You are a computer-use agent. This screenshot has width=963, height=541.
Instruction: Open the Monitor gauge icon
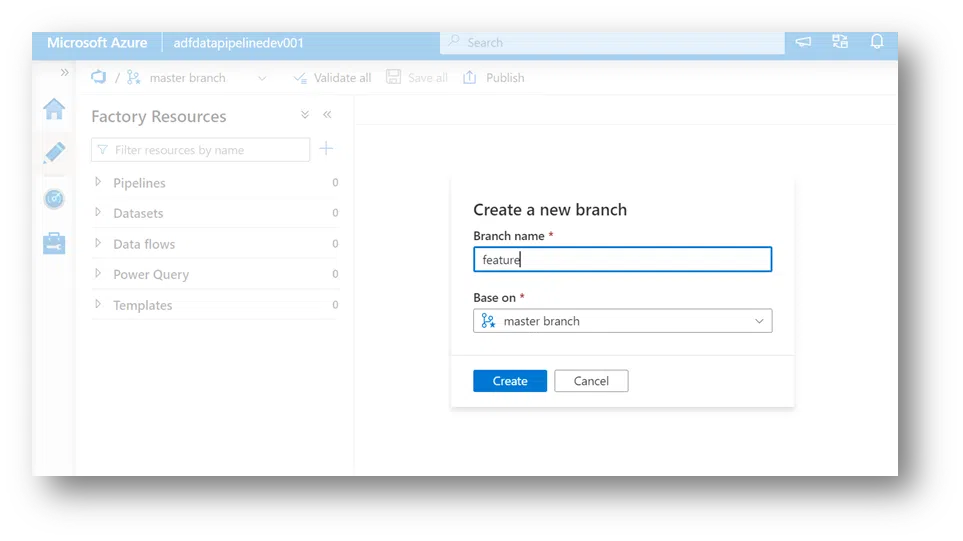coord(54,199)
